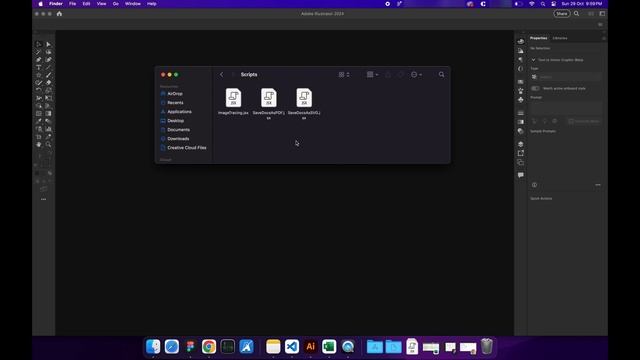This screenshot has width=640, height=360.
Task: Select the Type tool
Action: 39,67
